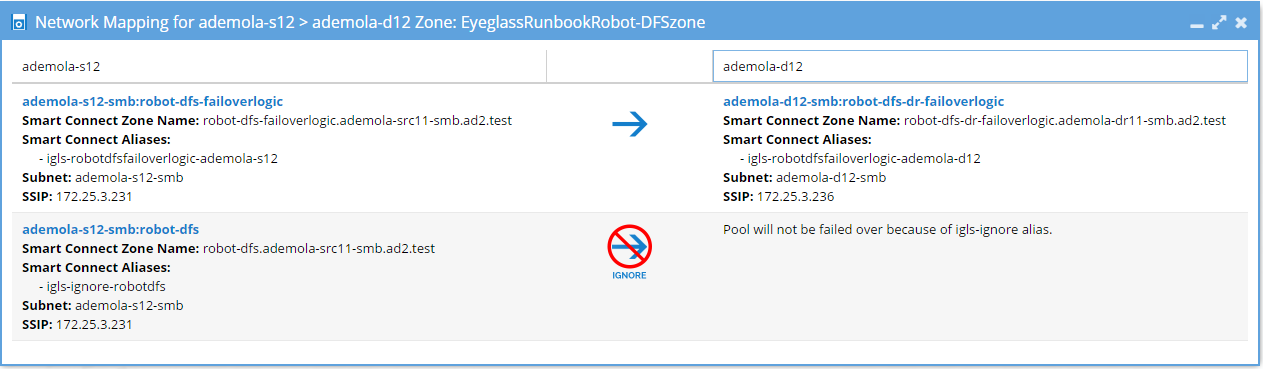Open ademola-s12-smb:robot-dfs pool link
Image resolution: width=1263 pixels, height=369 pixels.
coord(110,229)
